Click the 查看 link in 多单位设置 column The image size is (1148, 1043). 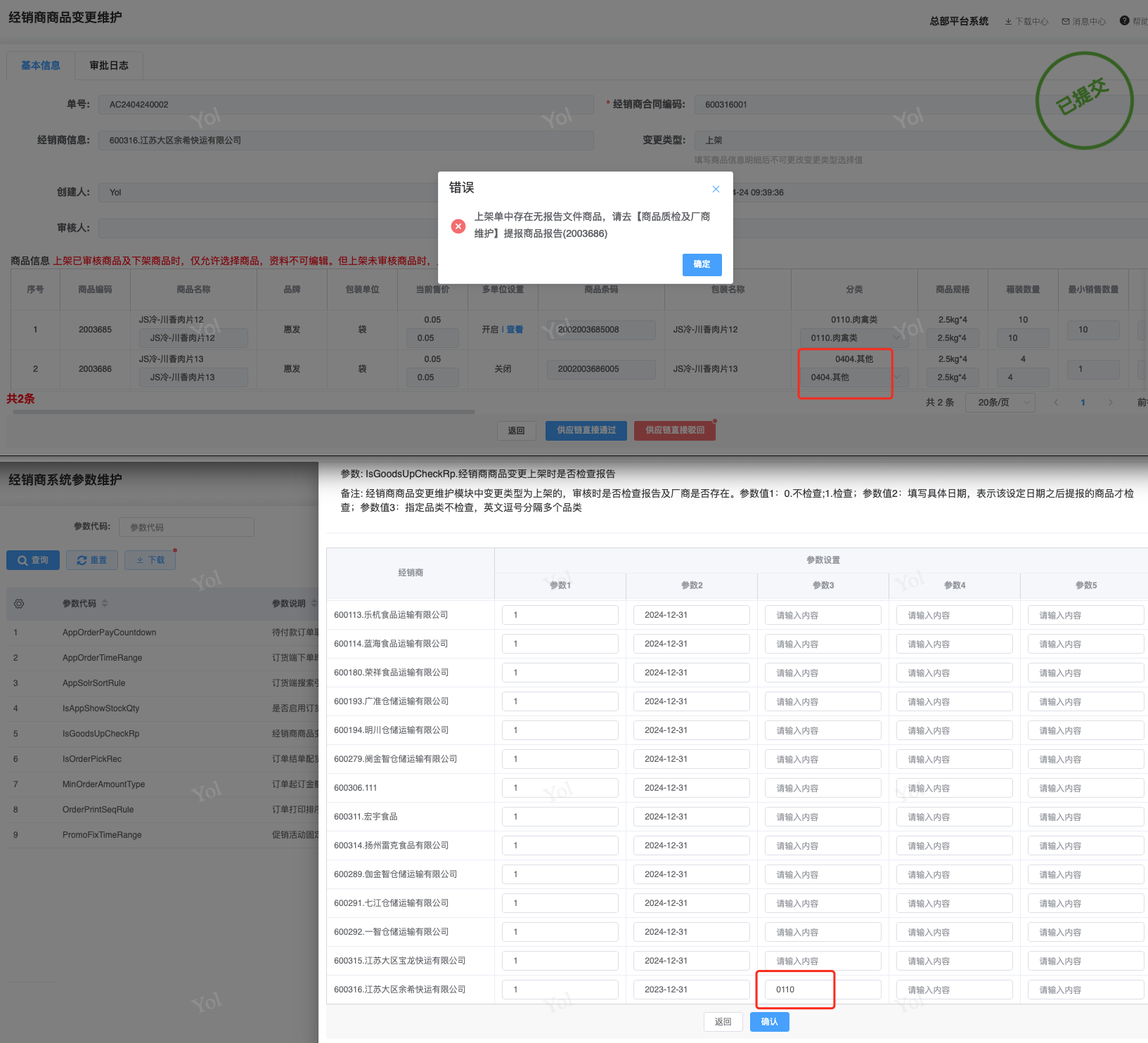click(515, 330)
